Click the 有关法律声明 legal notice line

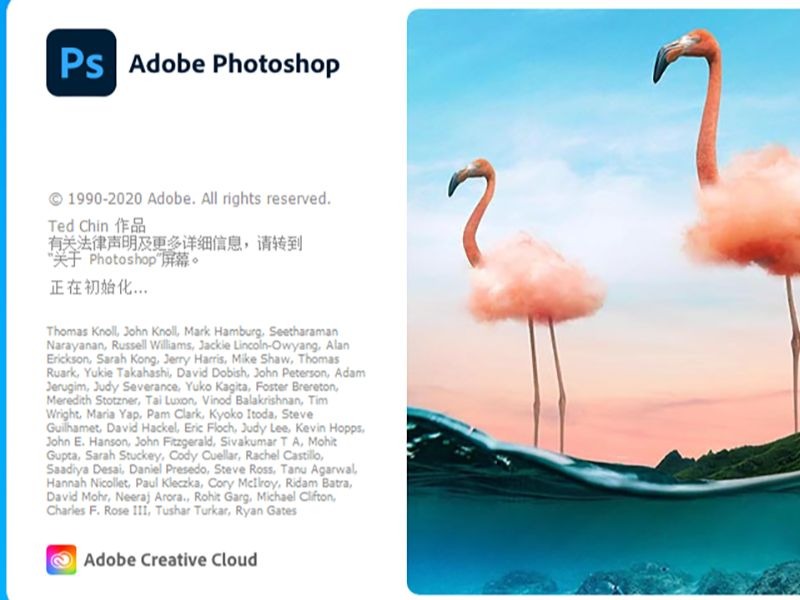[175, 243]
